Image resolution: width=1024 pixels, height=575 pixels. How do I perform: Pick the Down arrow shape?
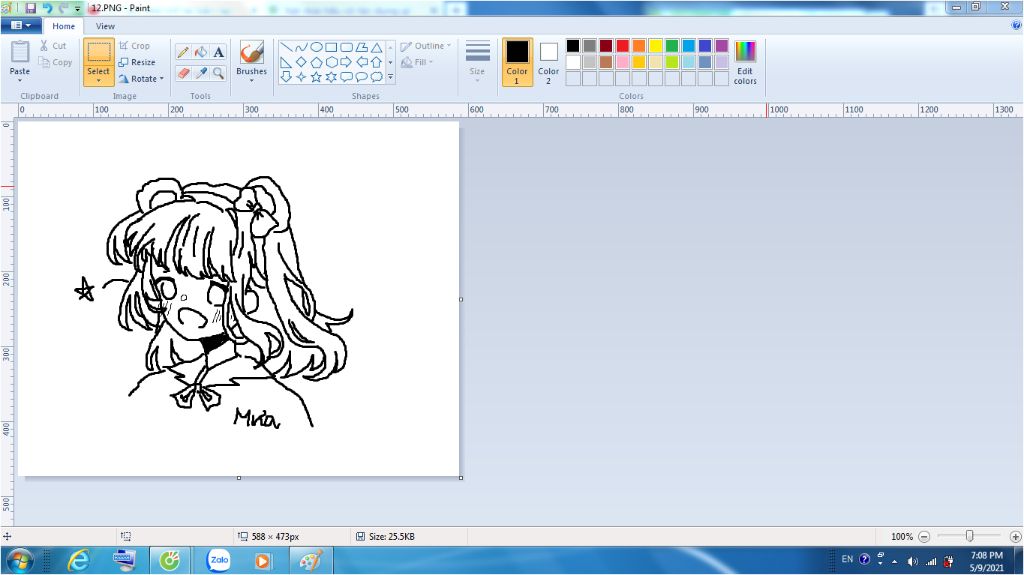point(286,77)
